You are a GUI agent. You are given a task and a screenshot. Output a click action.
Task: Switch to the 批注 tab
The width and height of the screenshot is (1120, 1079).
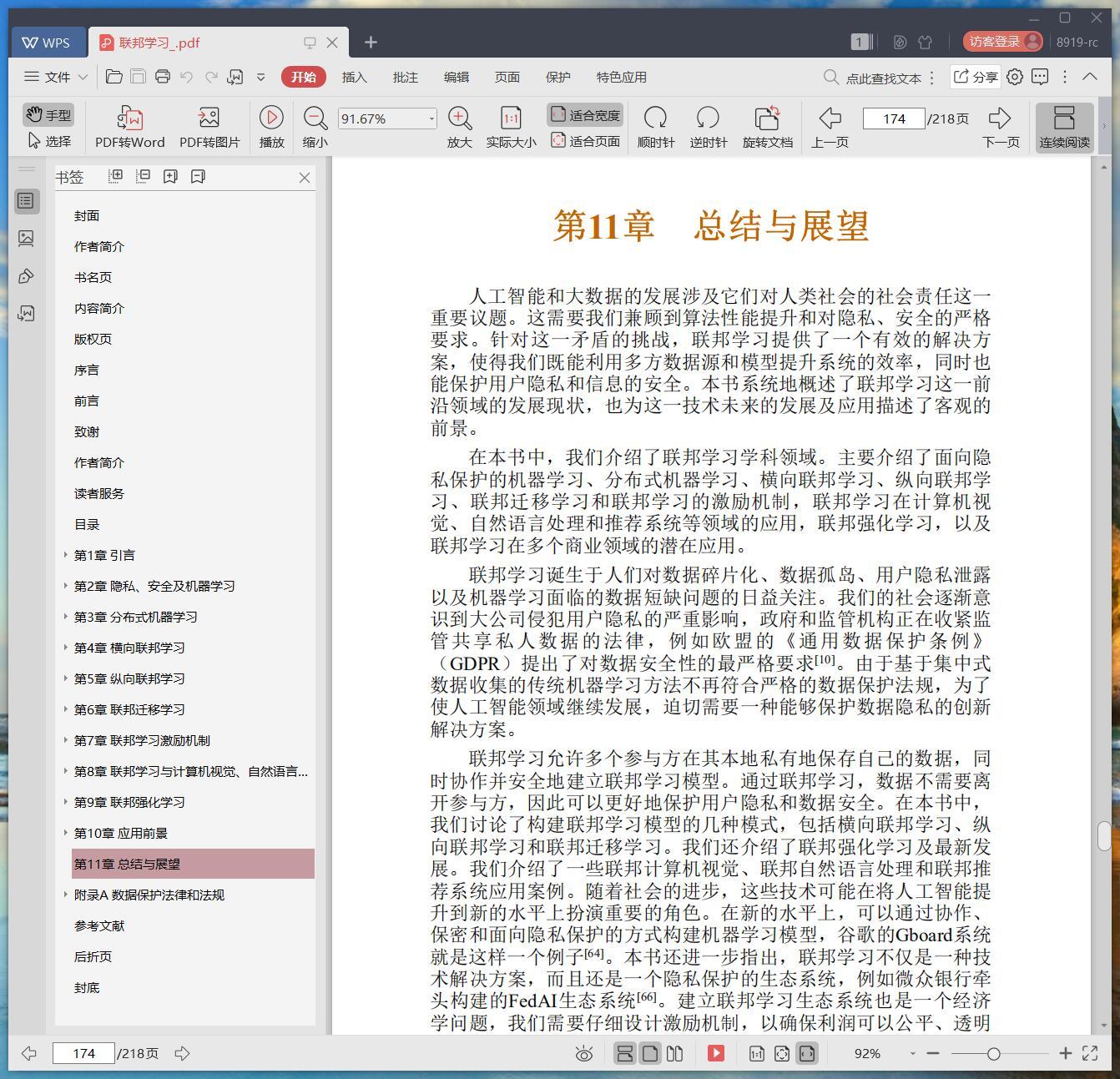click(405, 77)
